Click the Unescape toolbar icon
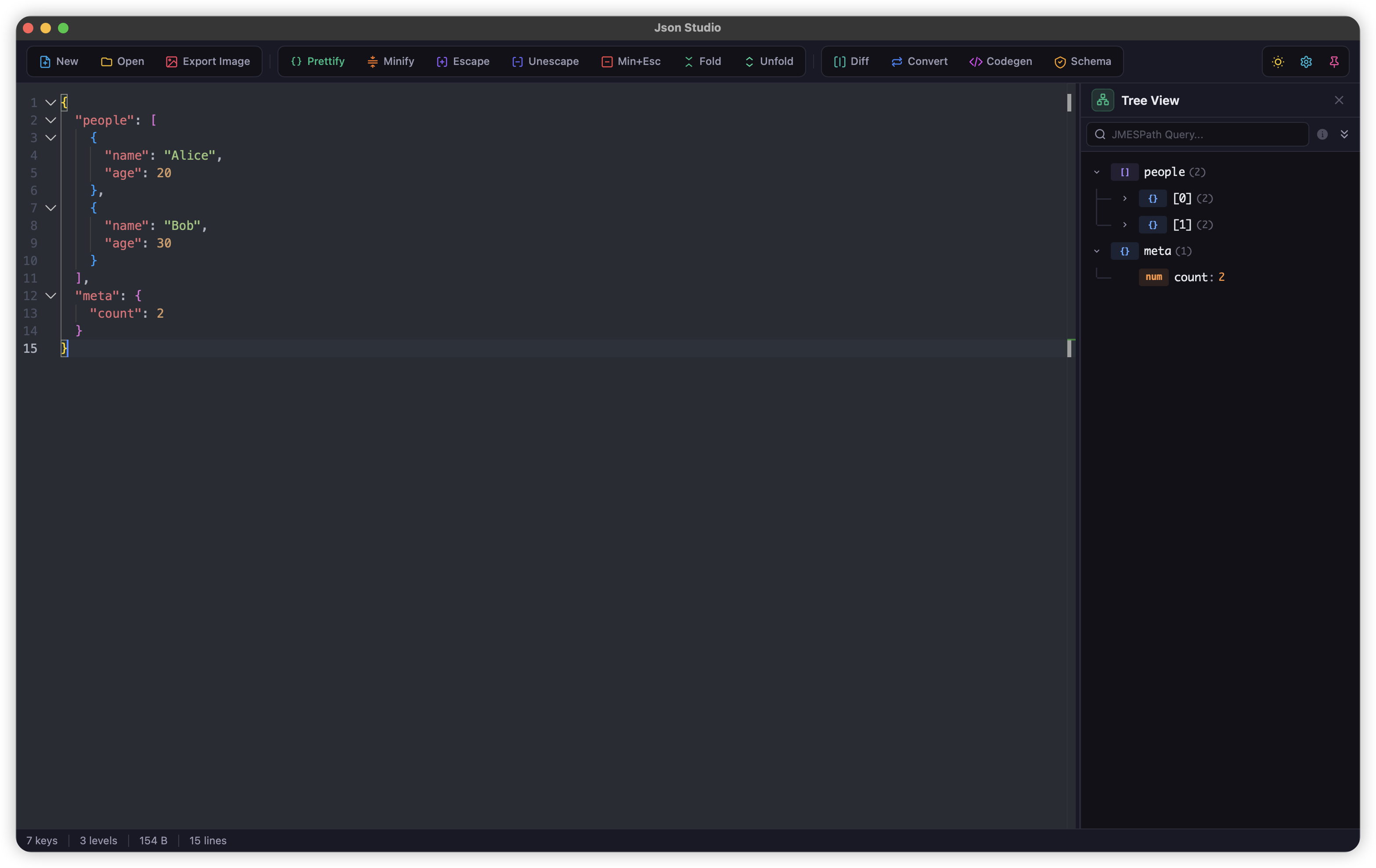Viewport: 1376px width, 868px height. 544,61
